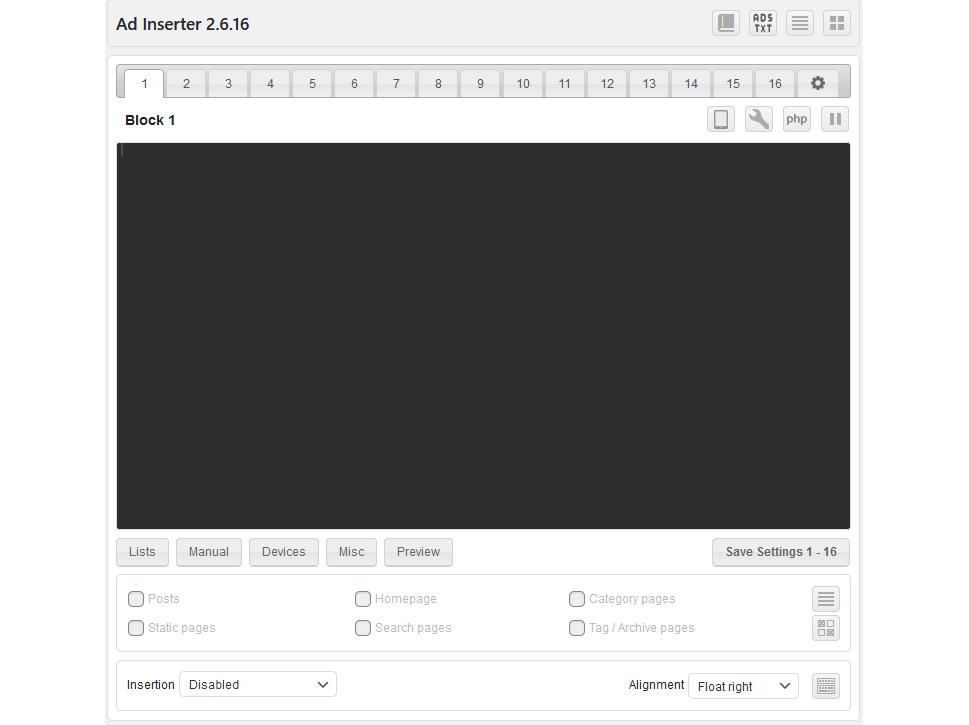
Task: Open the alignment keyboard style icon
Action: (x=826, y=686)
